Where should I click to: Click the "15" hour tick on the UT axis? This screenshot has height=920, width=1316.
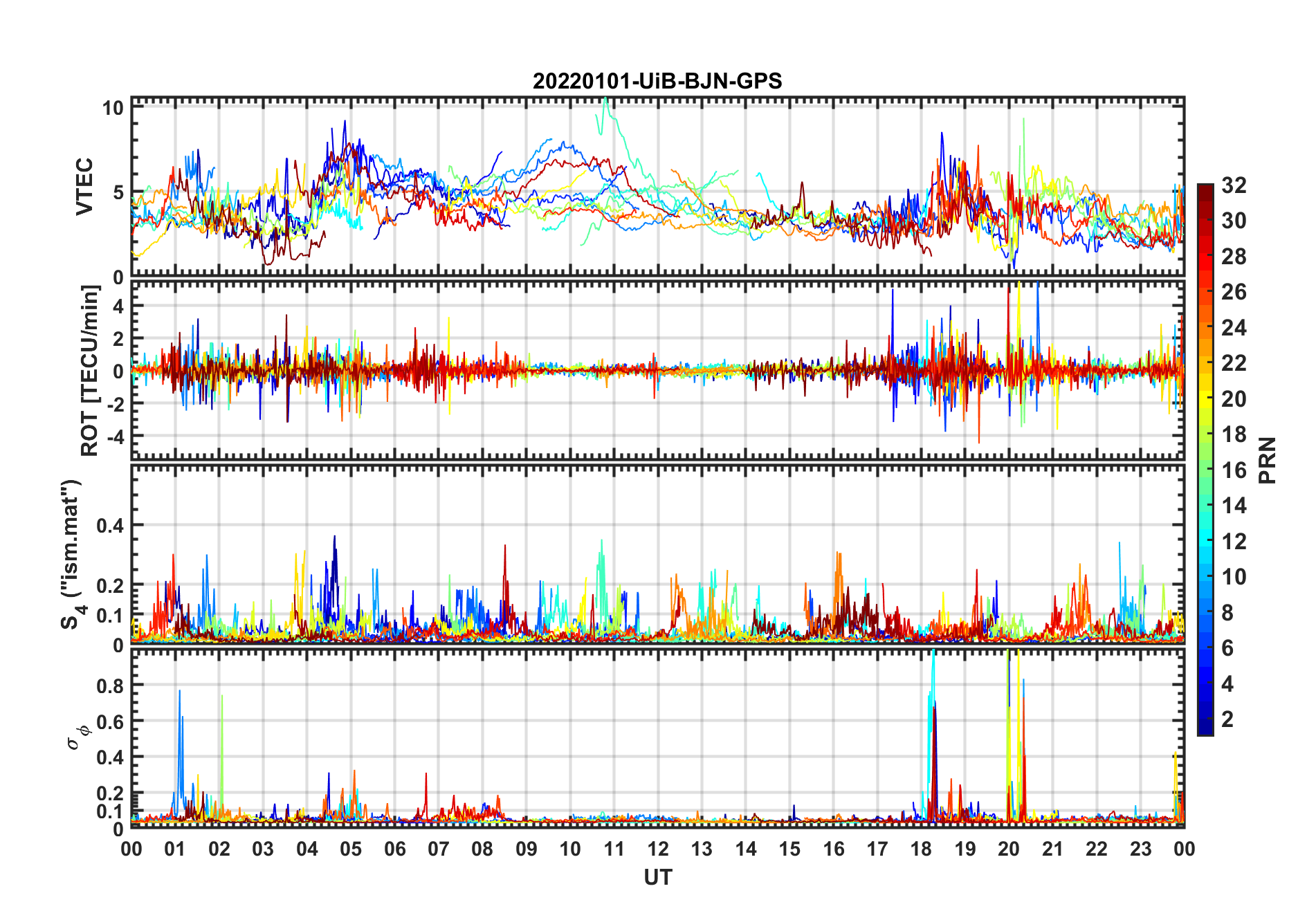[789, 849]
